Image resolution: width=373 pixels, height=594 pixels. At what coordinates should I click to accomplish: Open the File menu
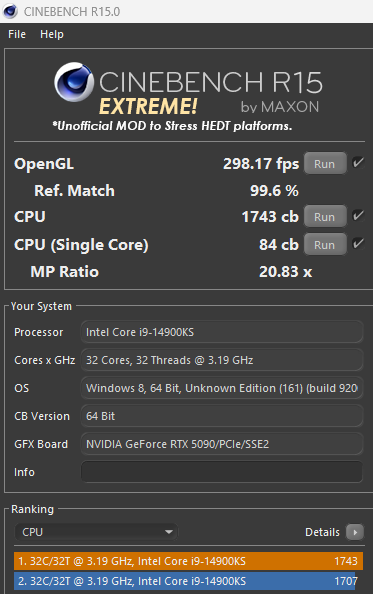[17, 34]
